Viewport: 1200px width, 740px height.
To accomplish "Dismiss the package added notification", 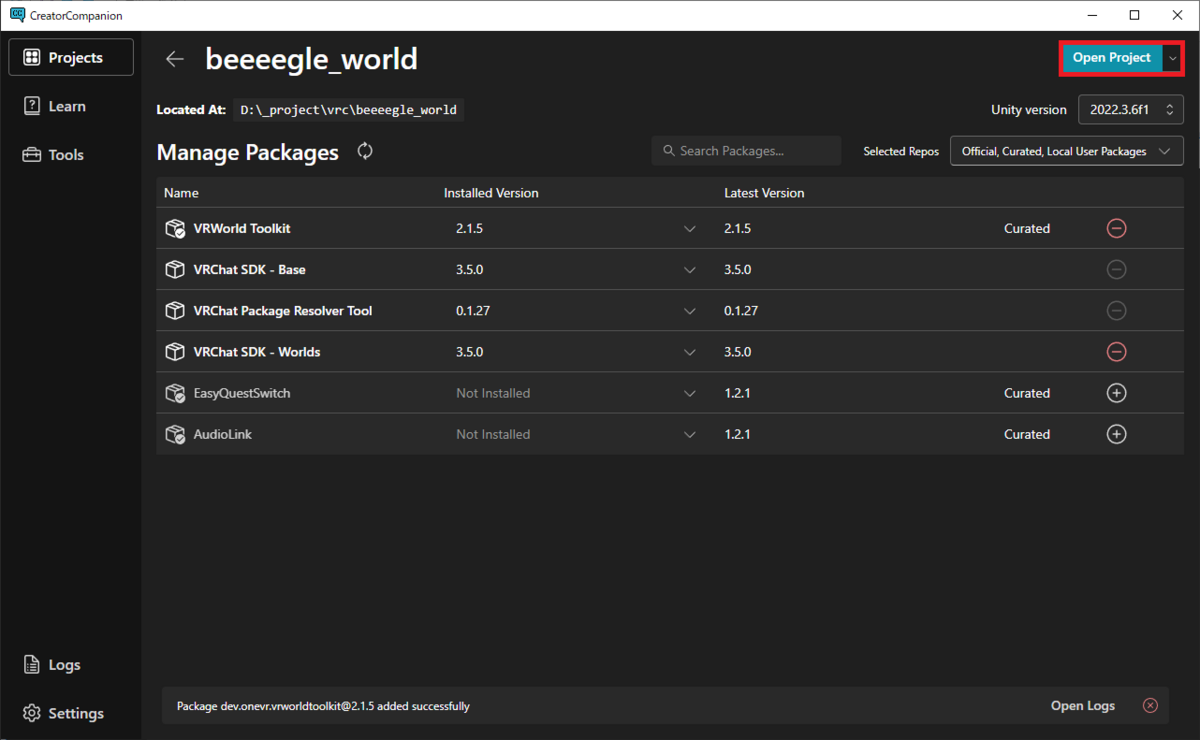I will (1150, 705).
